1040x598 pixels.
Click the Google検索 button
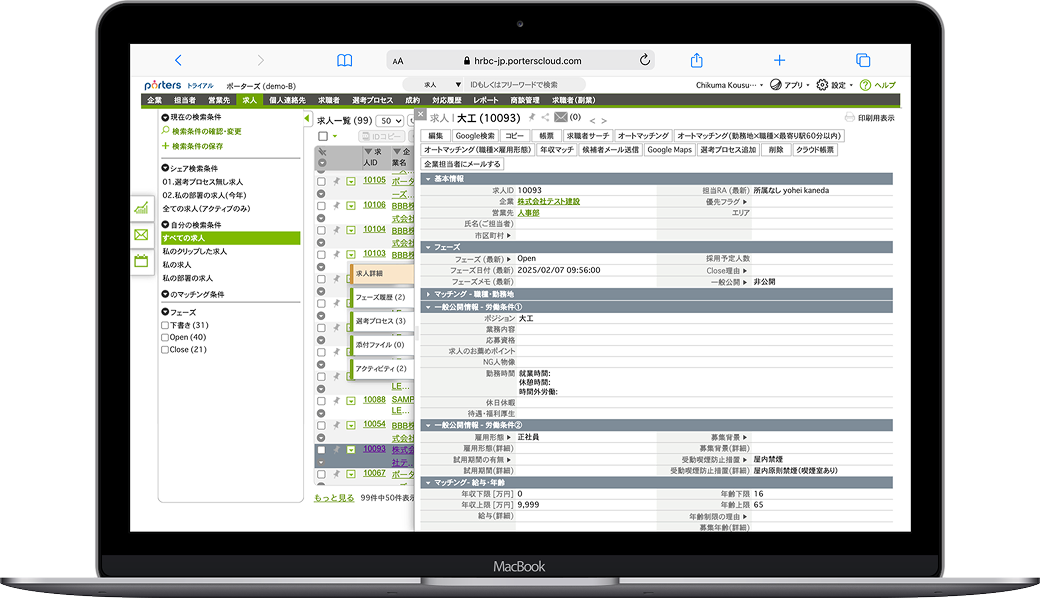tap(475, 136)
